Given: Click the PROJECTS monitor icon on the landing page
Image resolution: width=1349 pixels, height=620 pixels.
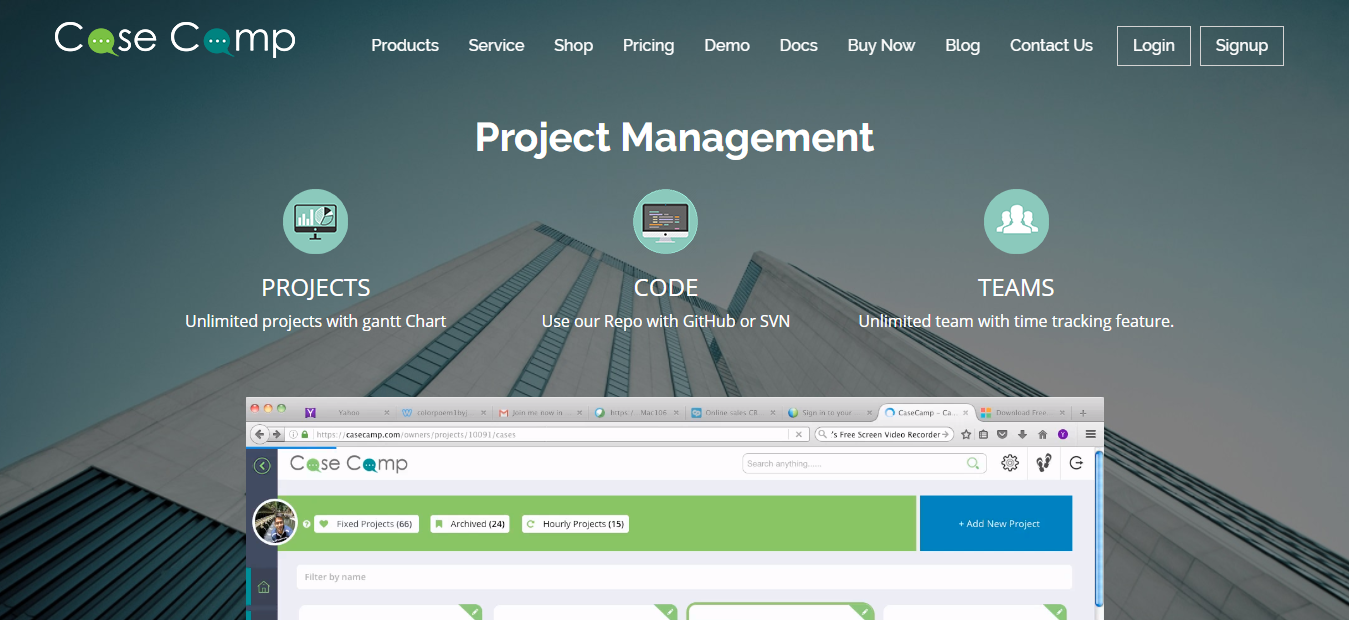Looking at the screenshot, I should coord(315,221).
